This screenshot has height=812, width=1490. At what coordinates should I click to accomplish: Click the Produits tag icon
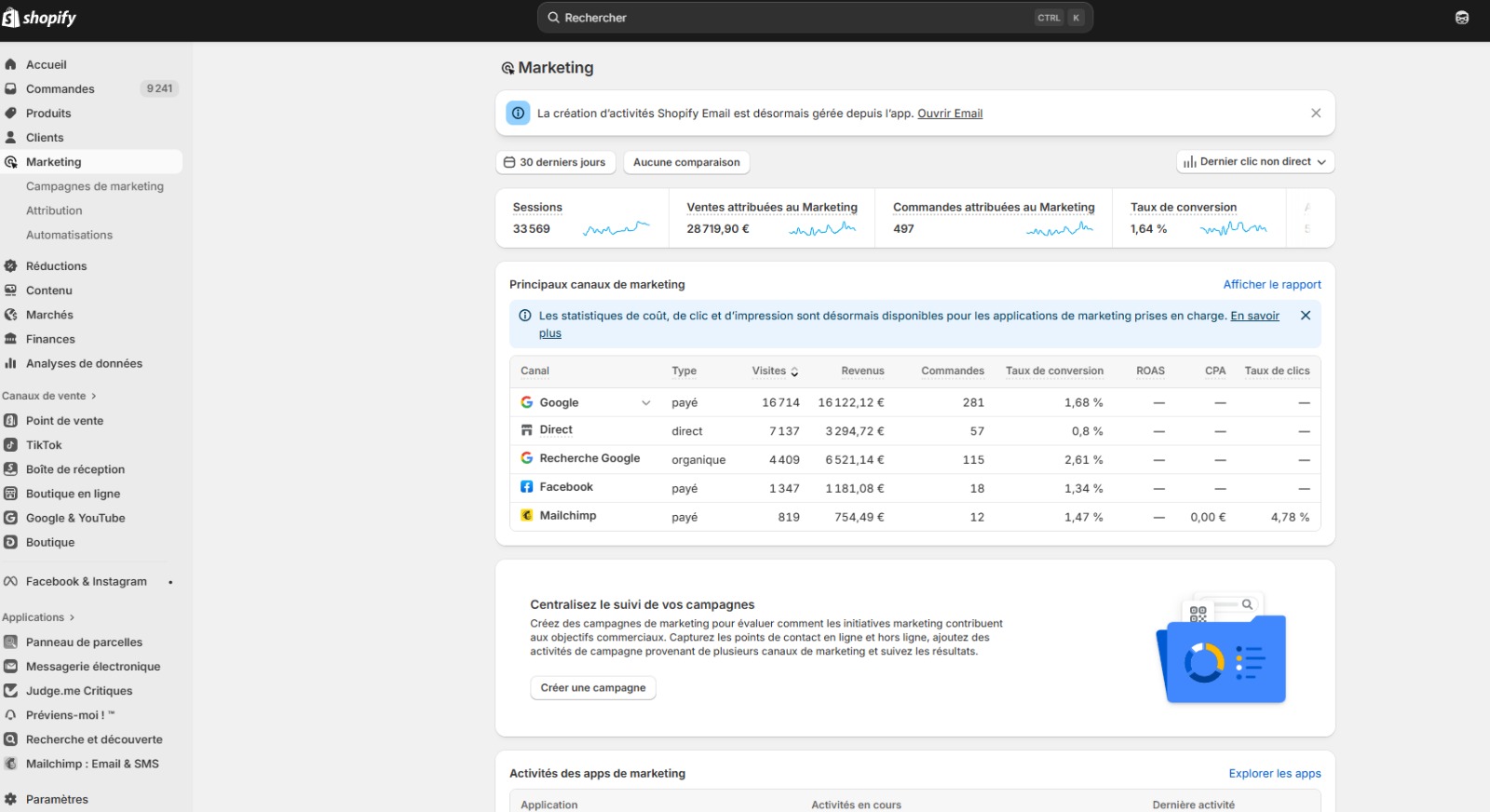(10, 113)
